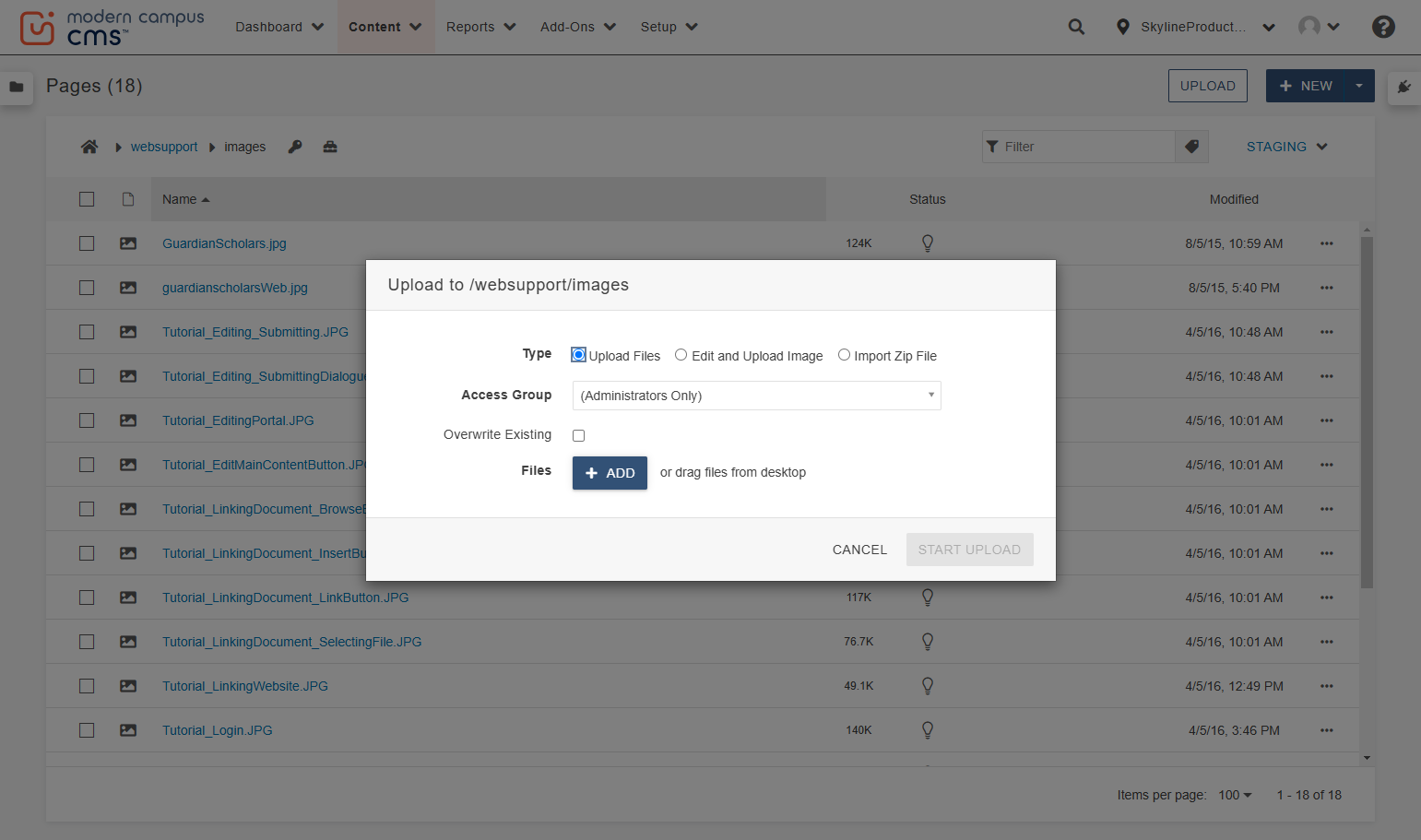Open the Access Group dropdown
Image resolution: width=1421 pixels, height=840 pixels.
756,396
